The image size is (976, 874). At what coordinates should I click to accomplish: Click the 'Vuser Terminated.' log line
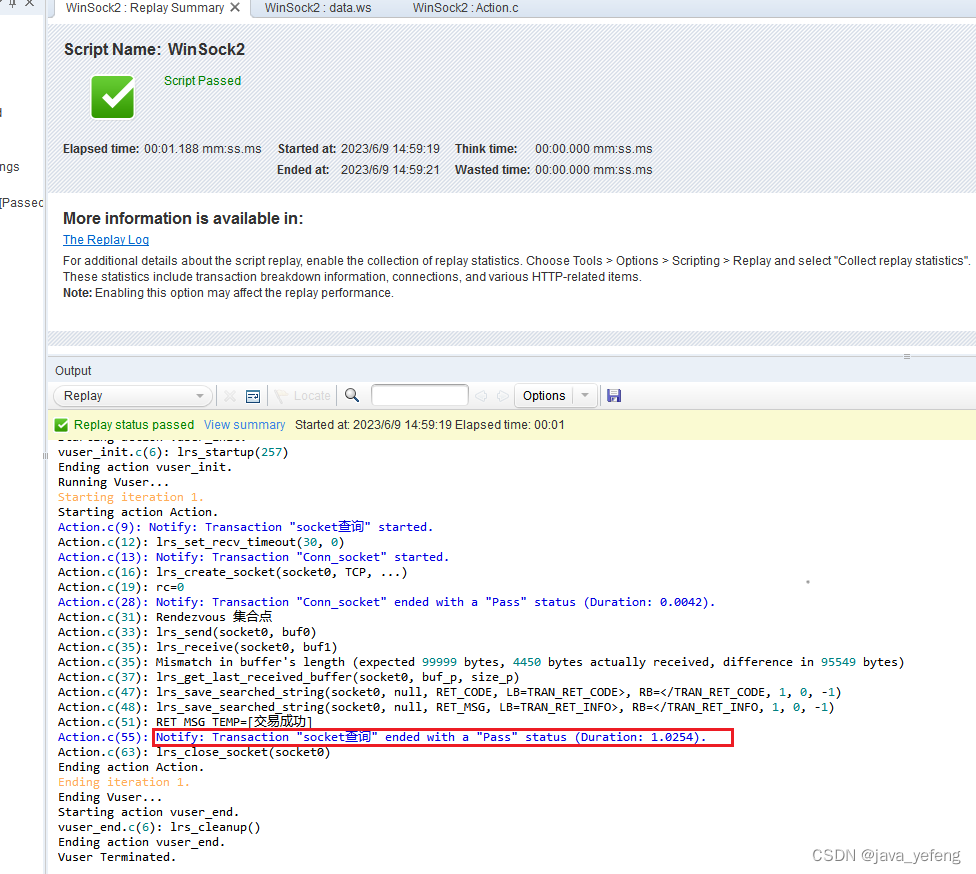tap(117, 857)
